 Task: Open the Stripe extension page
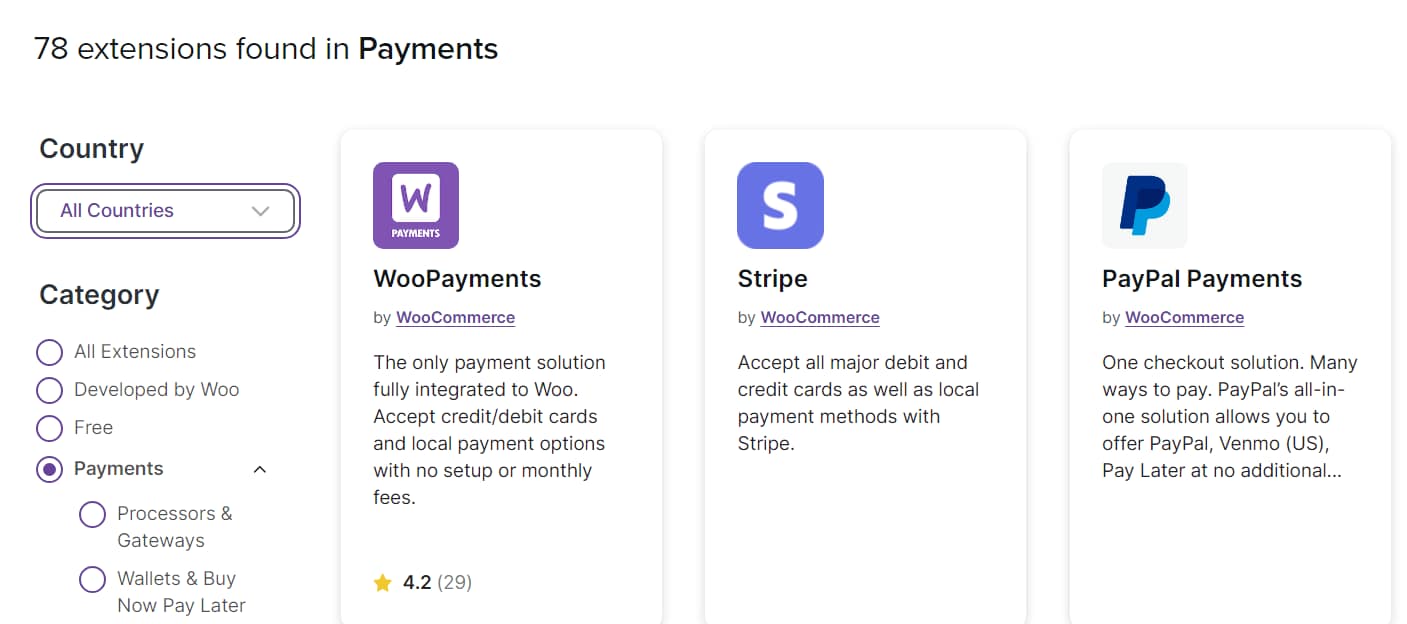(x=772, y=278)
